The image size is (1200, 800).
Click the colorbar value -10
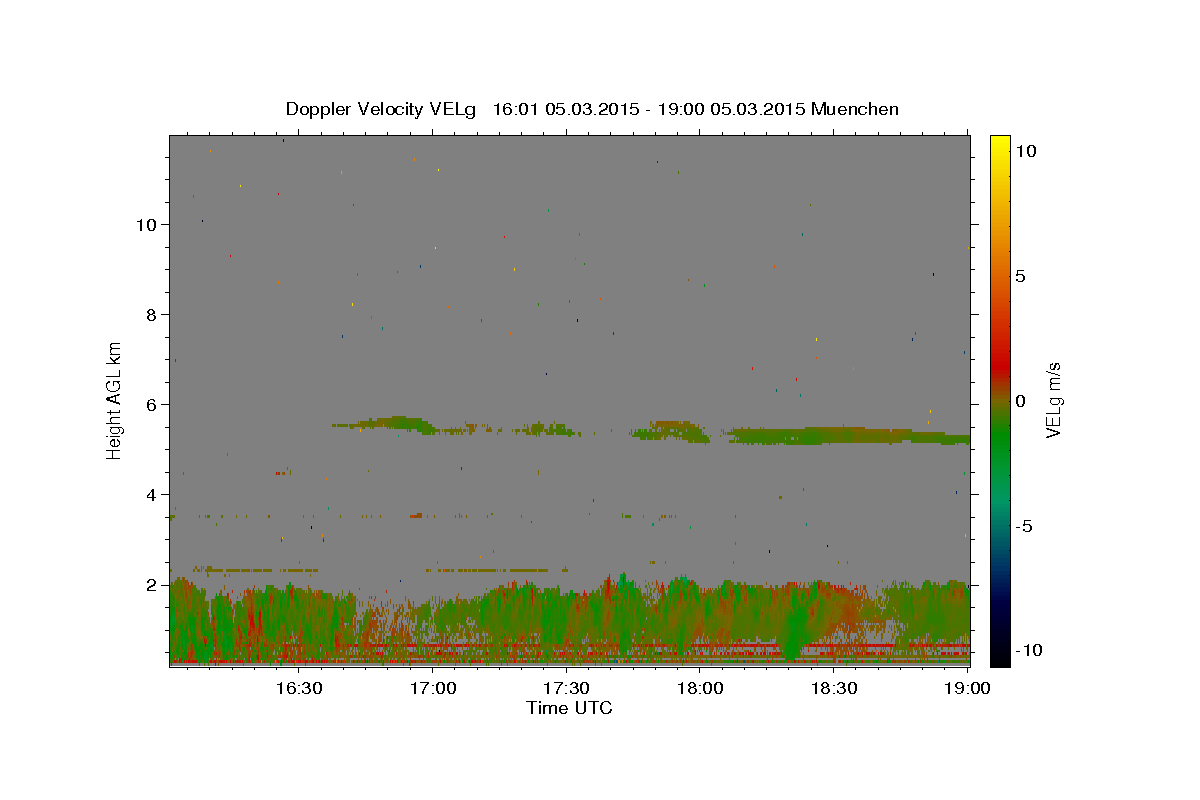tap(1029, 650)
